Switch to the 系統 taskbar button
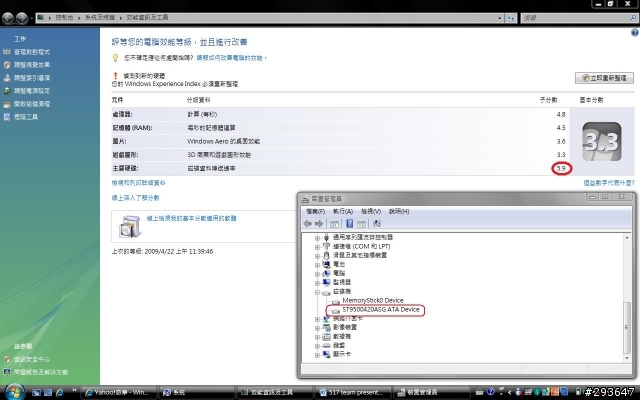The image size is (640, 400). (197, 392)
